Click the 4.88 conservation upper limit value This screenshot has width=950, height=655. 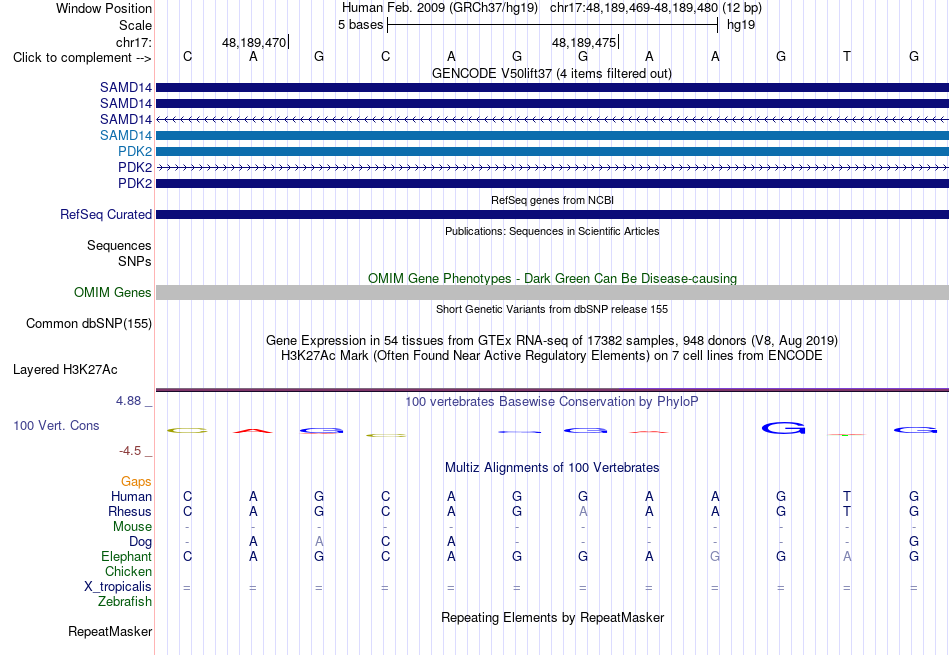point(128,401)
